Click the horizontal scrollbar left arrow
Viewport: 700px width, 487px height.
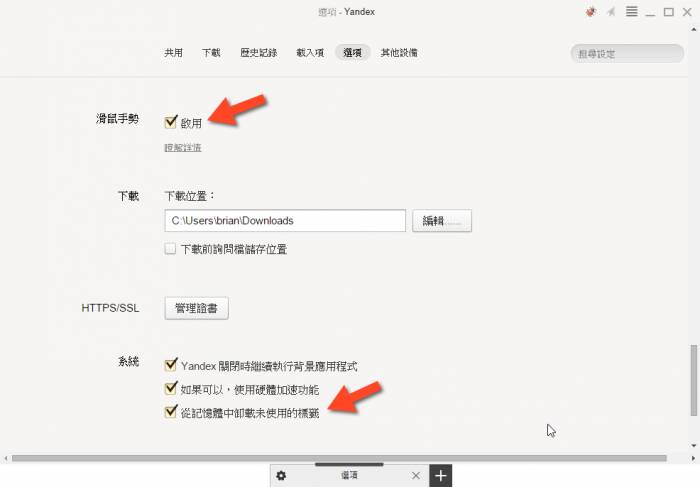[x=6, y=458]
